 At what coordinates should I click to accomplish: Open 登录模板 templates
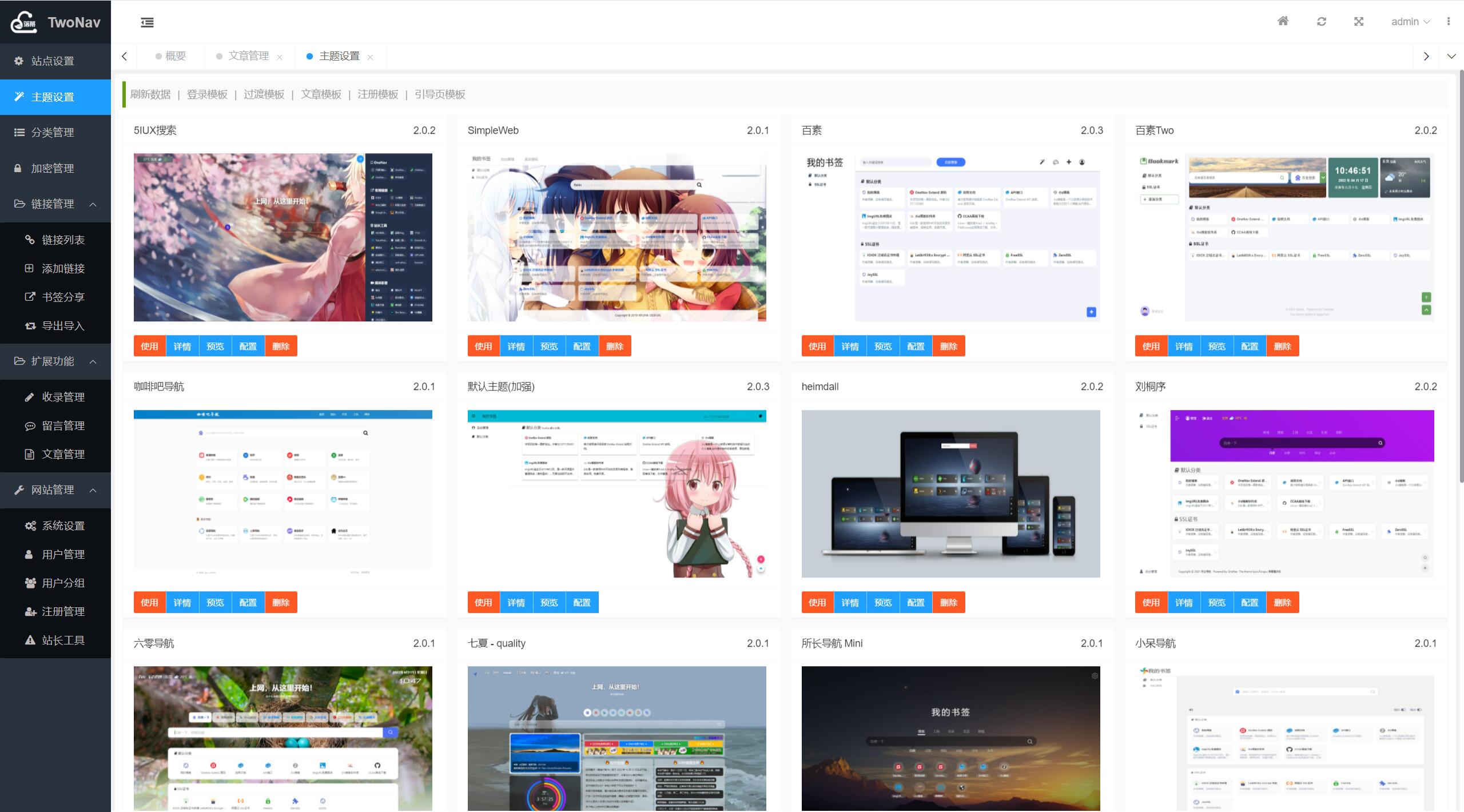(207, 94)
